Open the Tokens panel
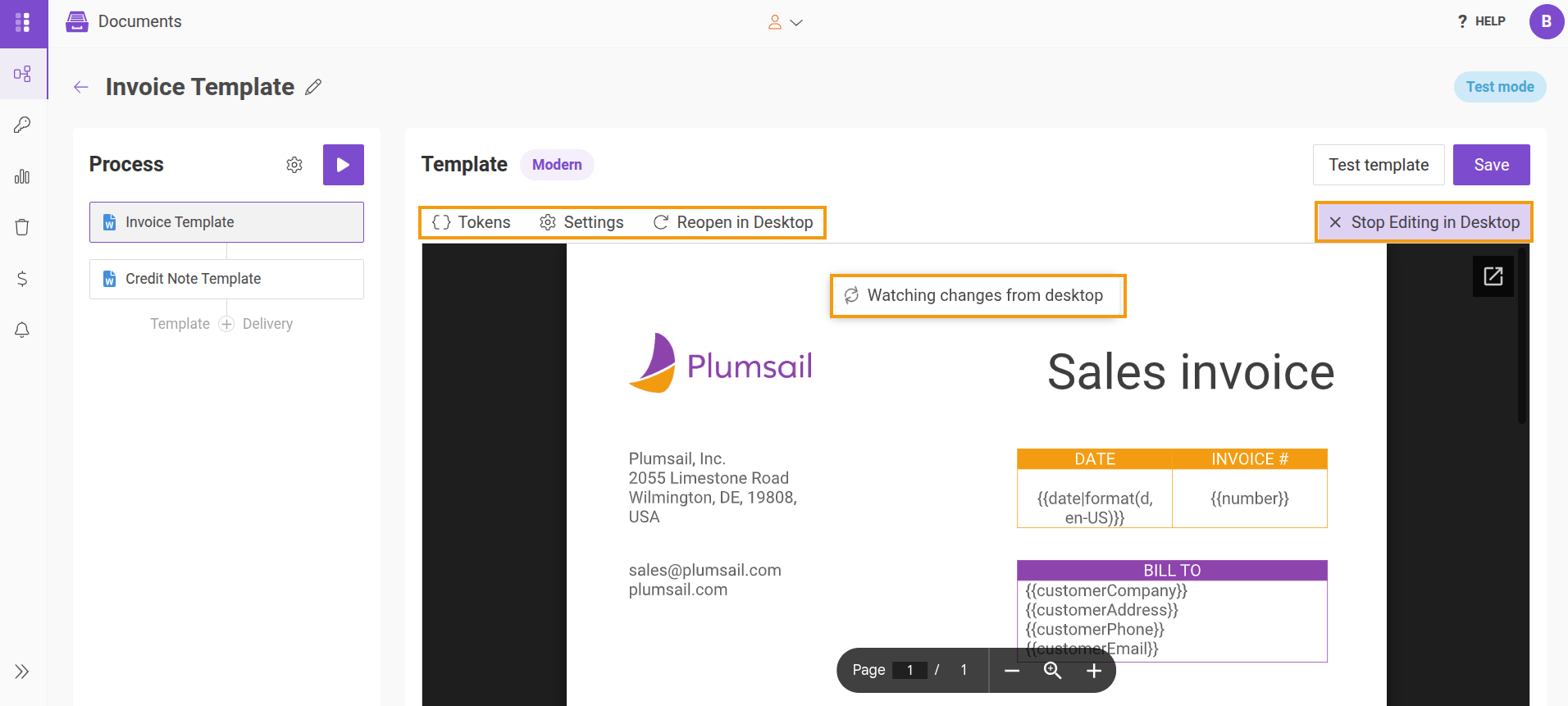This screenshot has width=1568, height=706. pos(472,222)
